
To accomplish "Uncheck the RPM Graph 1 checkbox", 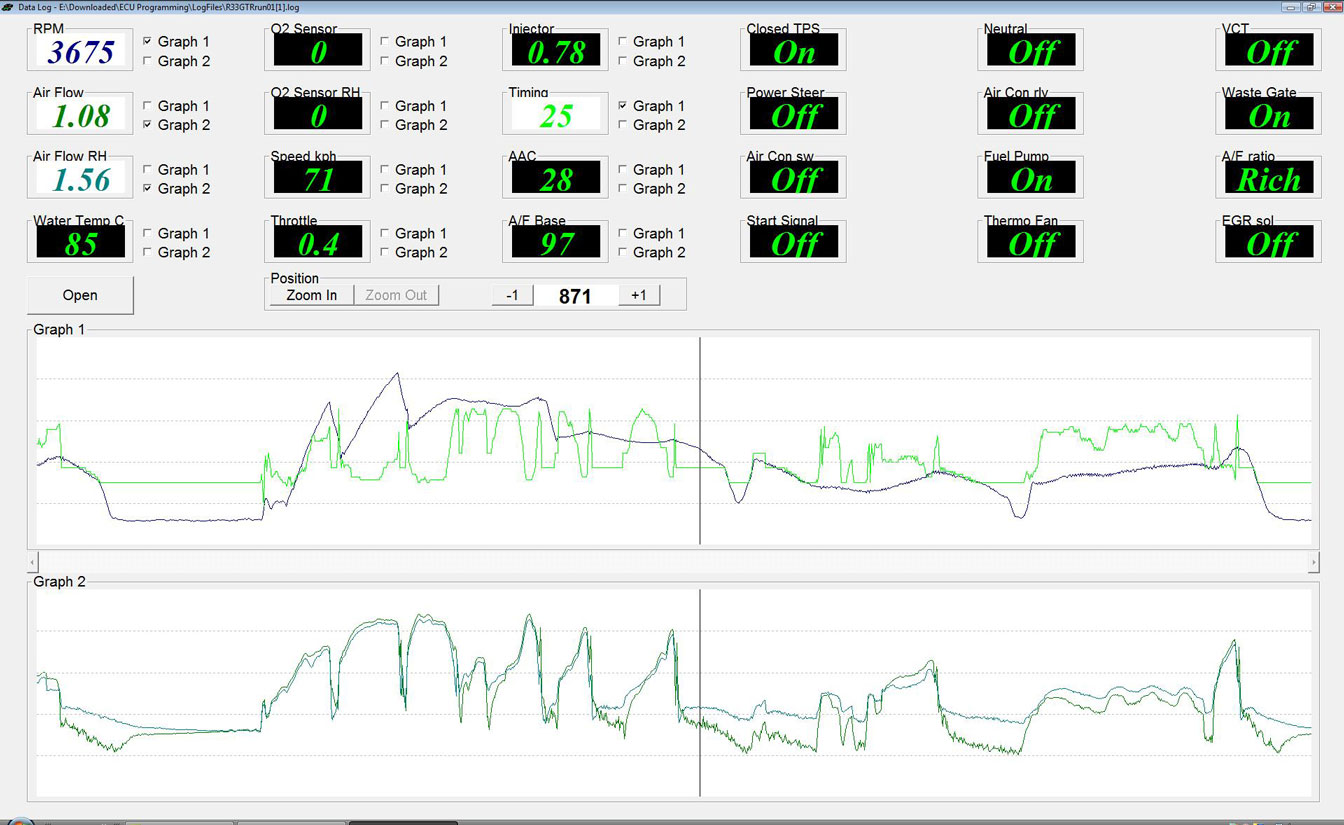I will point(148,42).
